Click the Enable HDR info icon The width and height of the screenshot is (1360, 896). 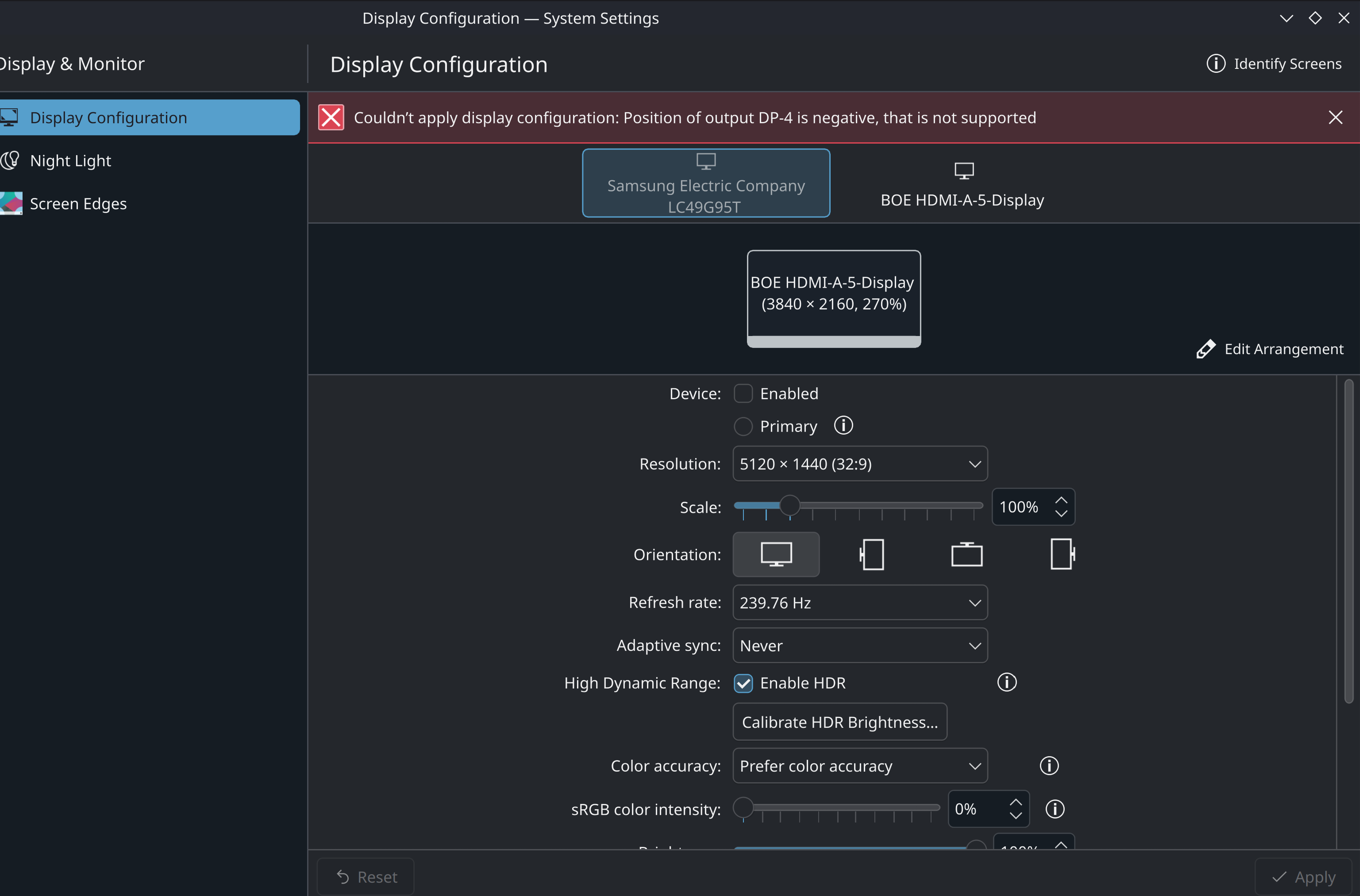[1007, 682]
